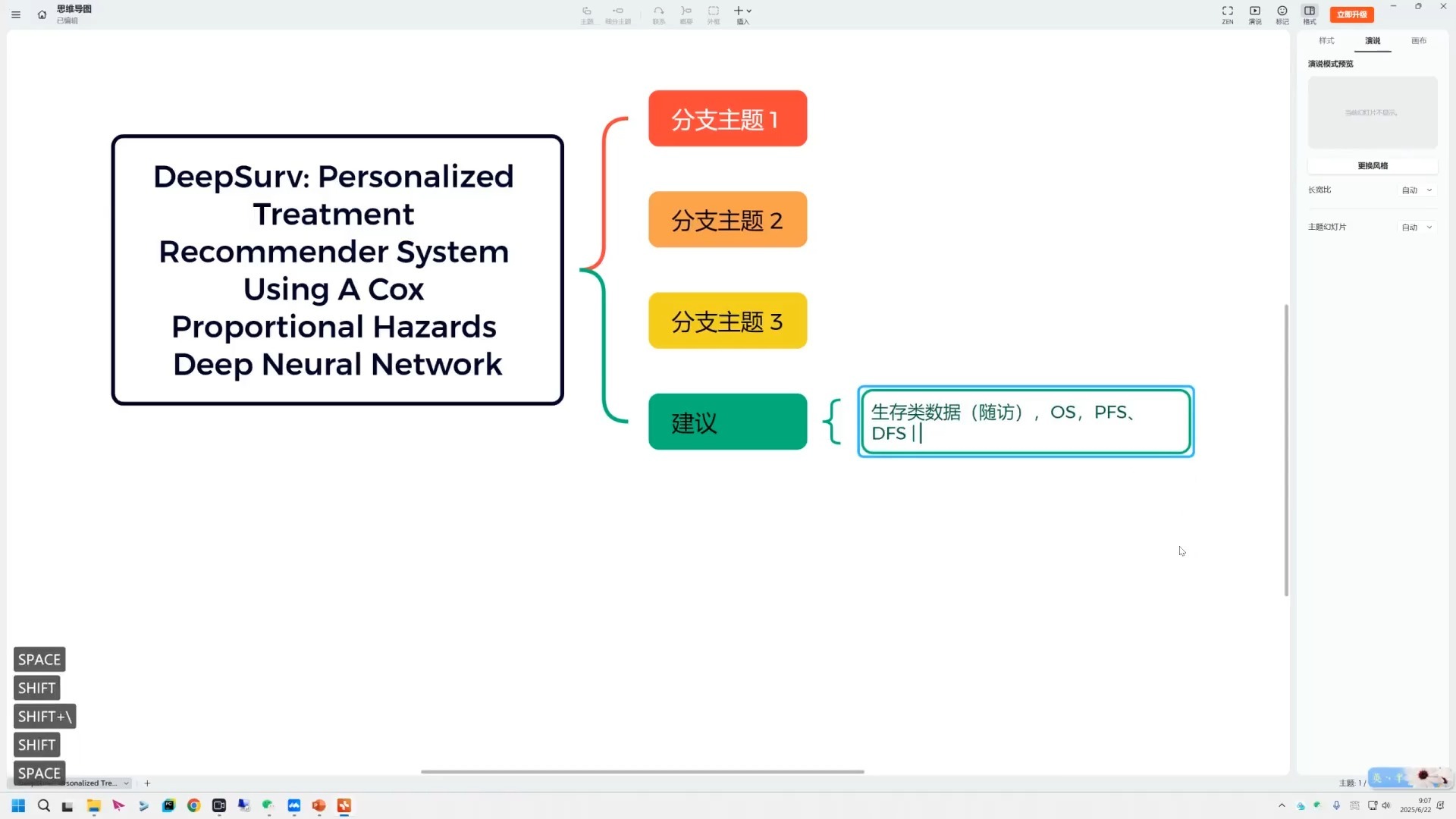Add a new sheet with plus button
Image resolution: width=1456 pixels, height=819 pixels.
(x=147, y=783)
